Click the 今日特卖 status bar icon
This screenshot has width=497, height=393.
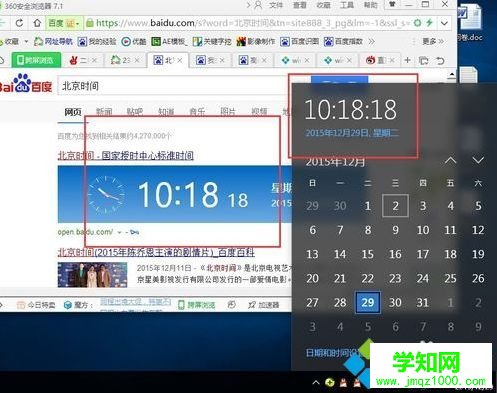21,305
